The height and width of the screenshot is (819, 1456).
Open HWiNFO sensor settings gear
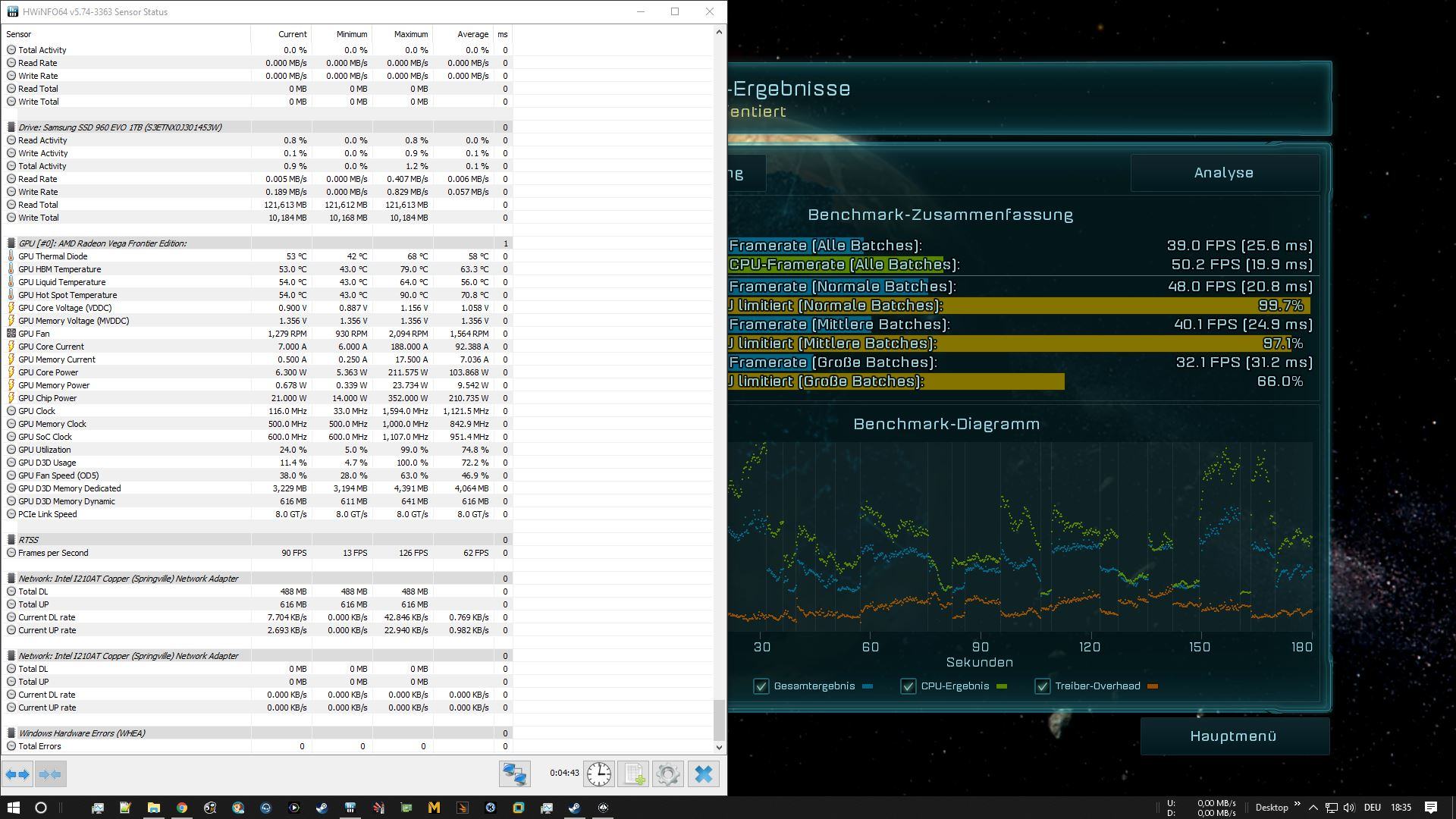click(x=667, y=774)
